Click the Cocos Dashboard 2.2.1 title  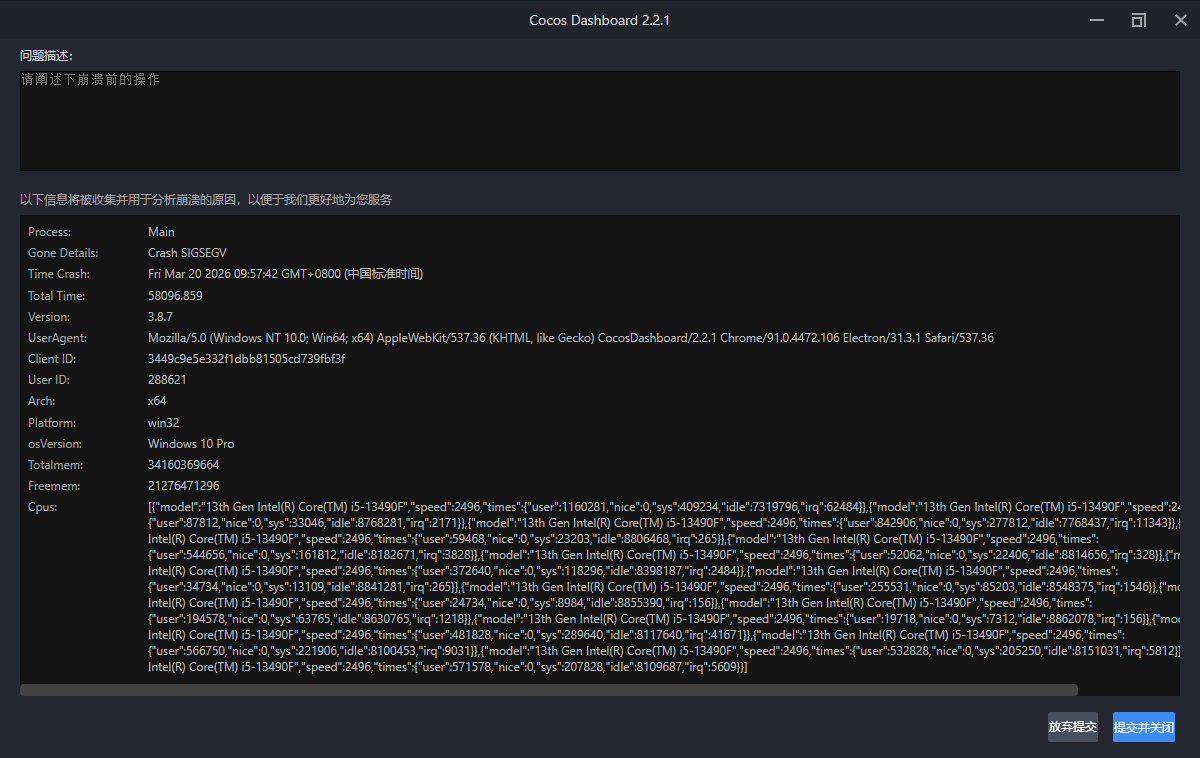[599, 20]
